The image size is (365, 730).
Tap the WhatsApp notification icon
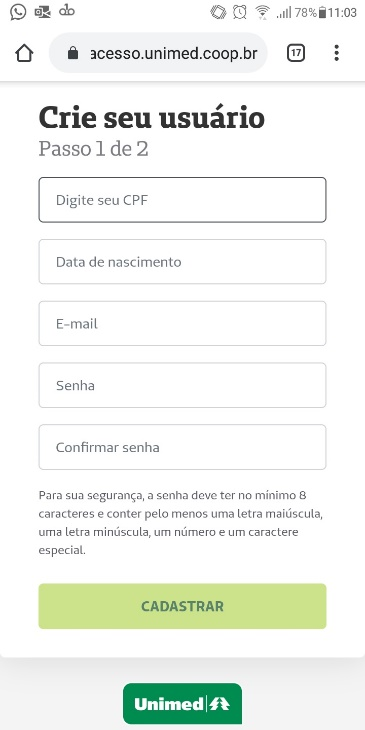[18, 12]
